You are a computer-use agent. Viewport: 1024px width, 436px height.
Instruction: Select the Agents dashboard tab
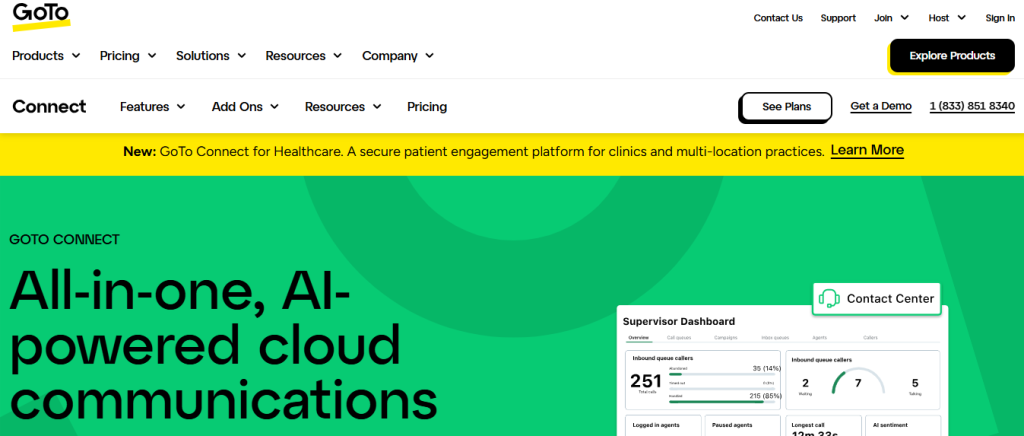tap(819, 338)
